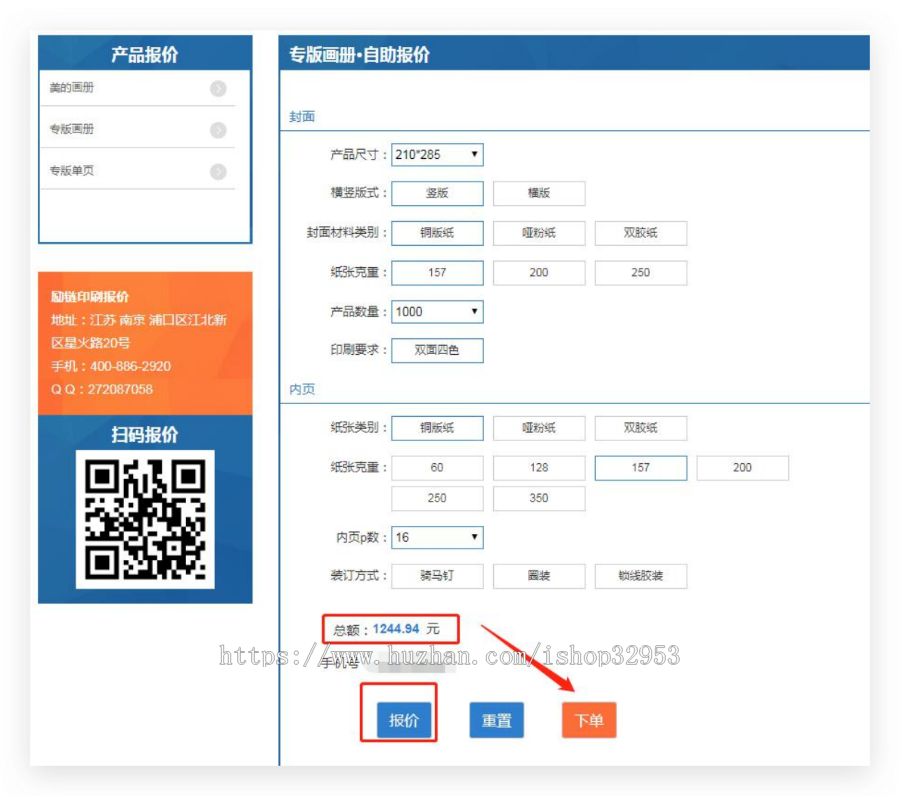Toggle 横版 orientation for the cover
The height and width of the screenshot is (796, 900).
coord(539,193)
